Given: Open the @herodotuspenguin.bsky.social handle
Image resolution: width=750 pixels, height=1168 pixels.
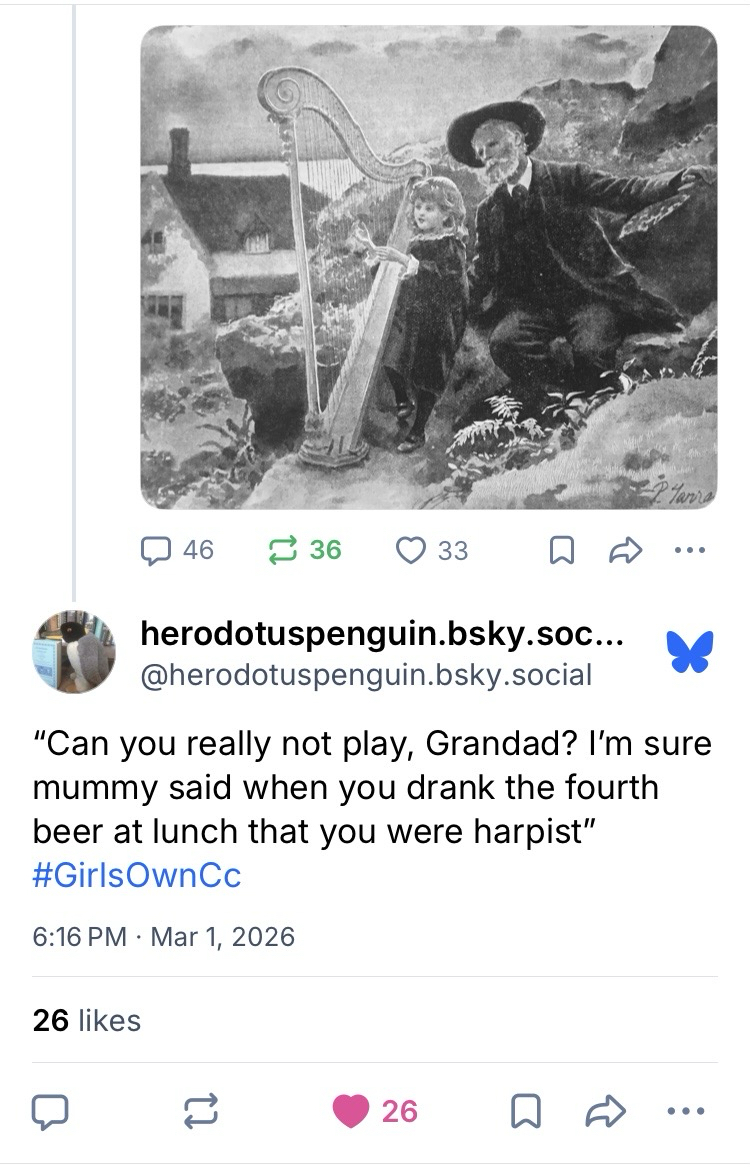Looking at the screenshot, I should pyautogui.click(x=367, y=675).
